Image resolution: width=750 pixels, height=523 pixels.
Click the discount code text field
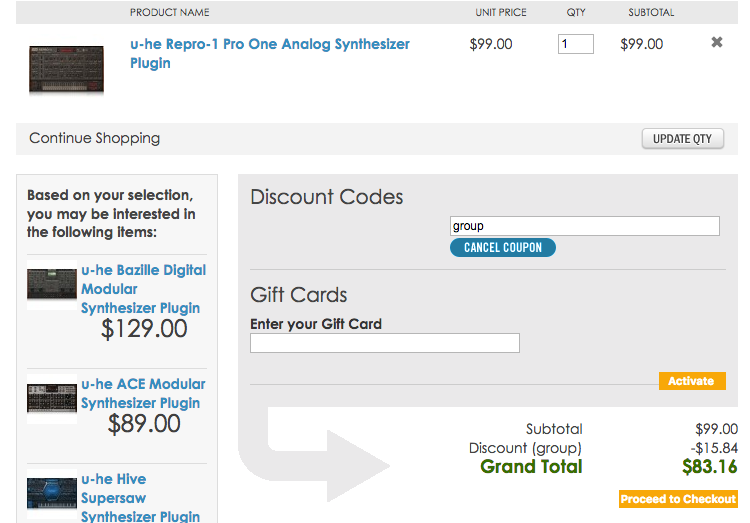point(584,226)
